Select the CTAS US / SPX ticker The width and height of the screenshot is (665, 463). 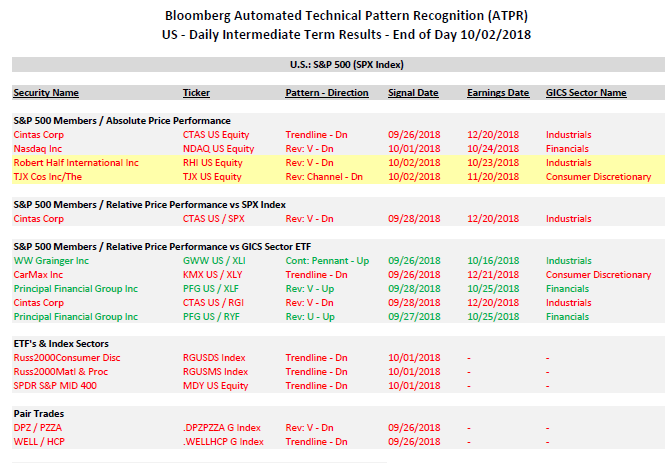coord(213,219)
